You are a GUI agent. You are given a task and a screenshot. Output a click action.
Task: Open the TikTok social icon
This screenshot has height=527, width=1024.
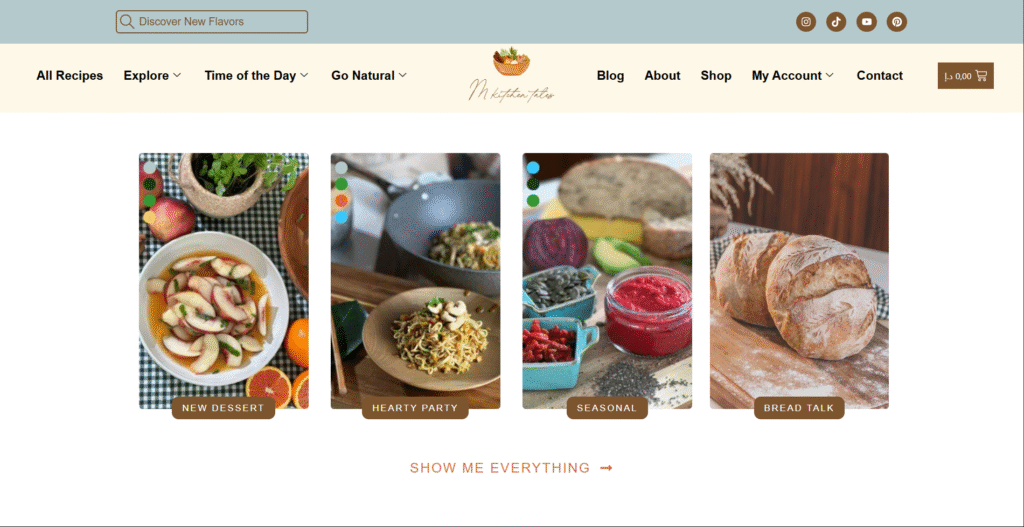tap(836, 22)
